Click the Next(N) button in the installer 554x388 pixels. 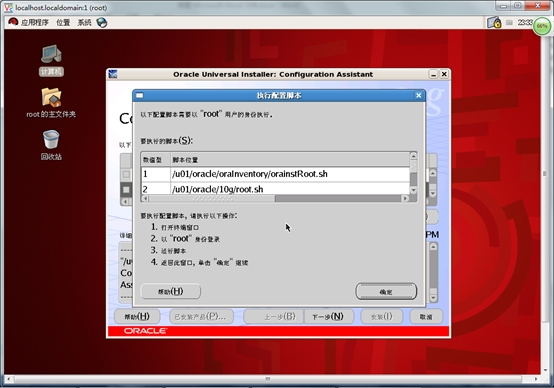pyautogui.click(x=328, y=317)
